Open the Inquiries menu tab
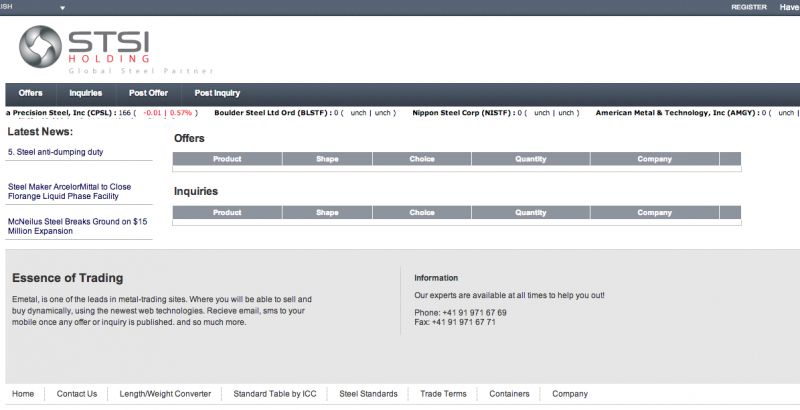This screenshot has width=800, height=410. pos(86,93)
